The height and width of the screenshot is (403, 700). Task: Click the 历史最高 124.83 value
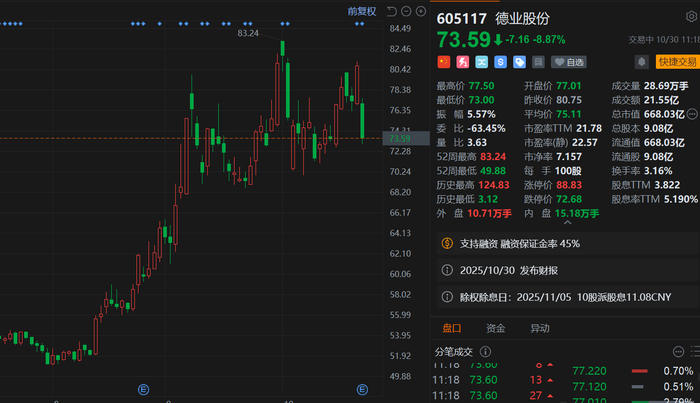click(494, 185)
